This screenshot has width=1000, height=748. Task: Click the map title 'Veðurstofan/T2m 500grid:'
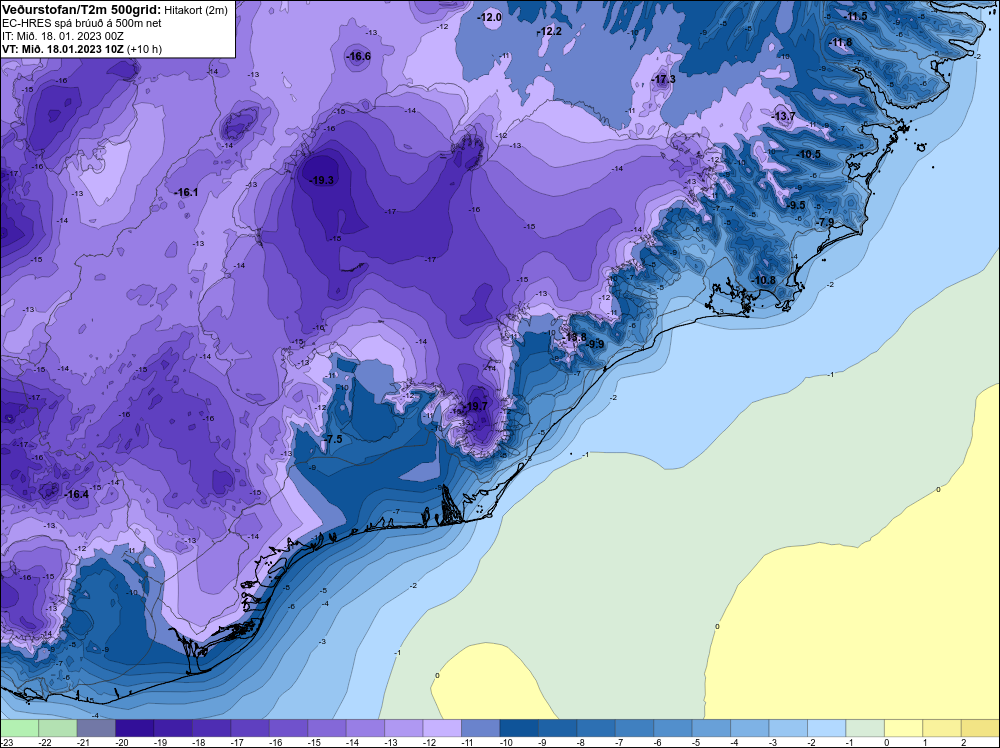(81, 10)
